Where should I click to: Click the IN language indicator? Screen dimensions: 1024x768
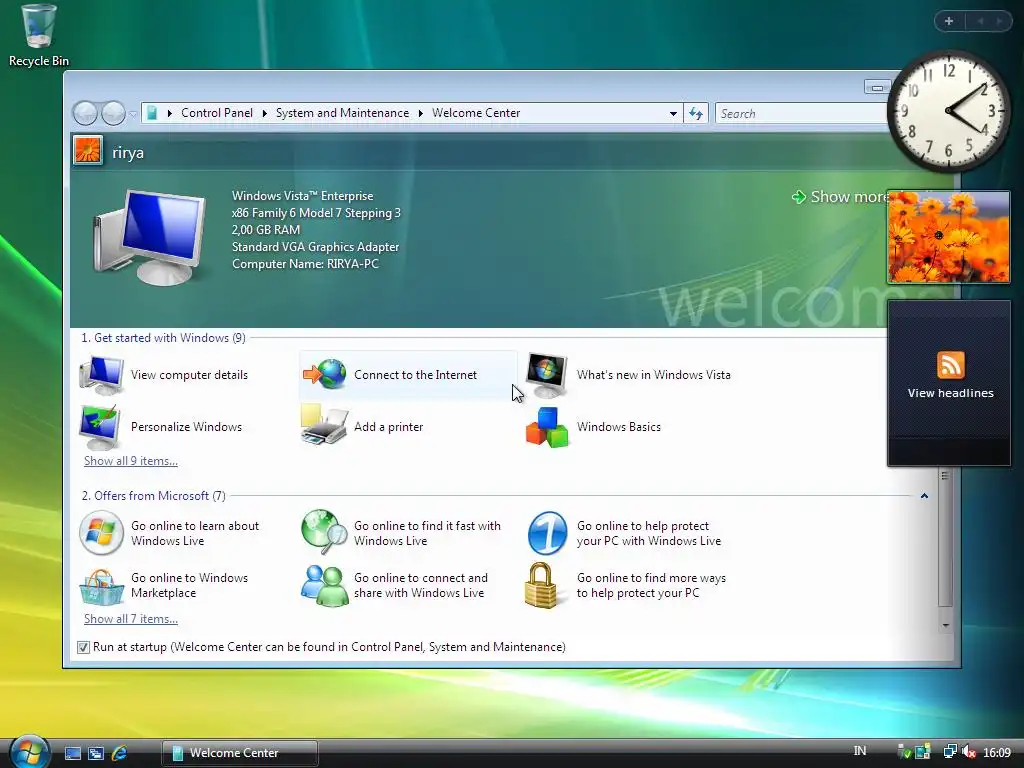[x=860, y=751]
